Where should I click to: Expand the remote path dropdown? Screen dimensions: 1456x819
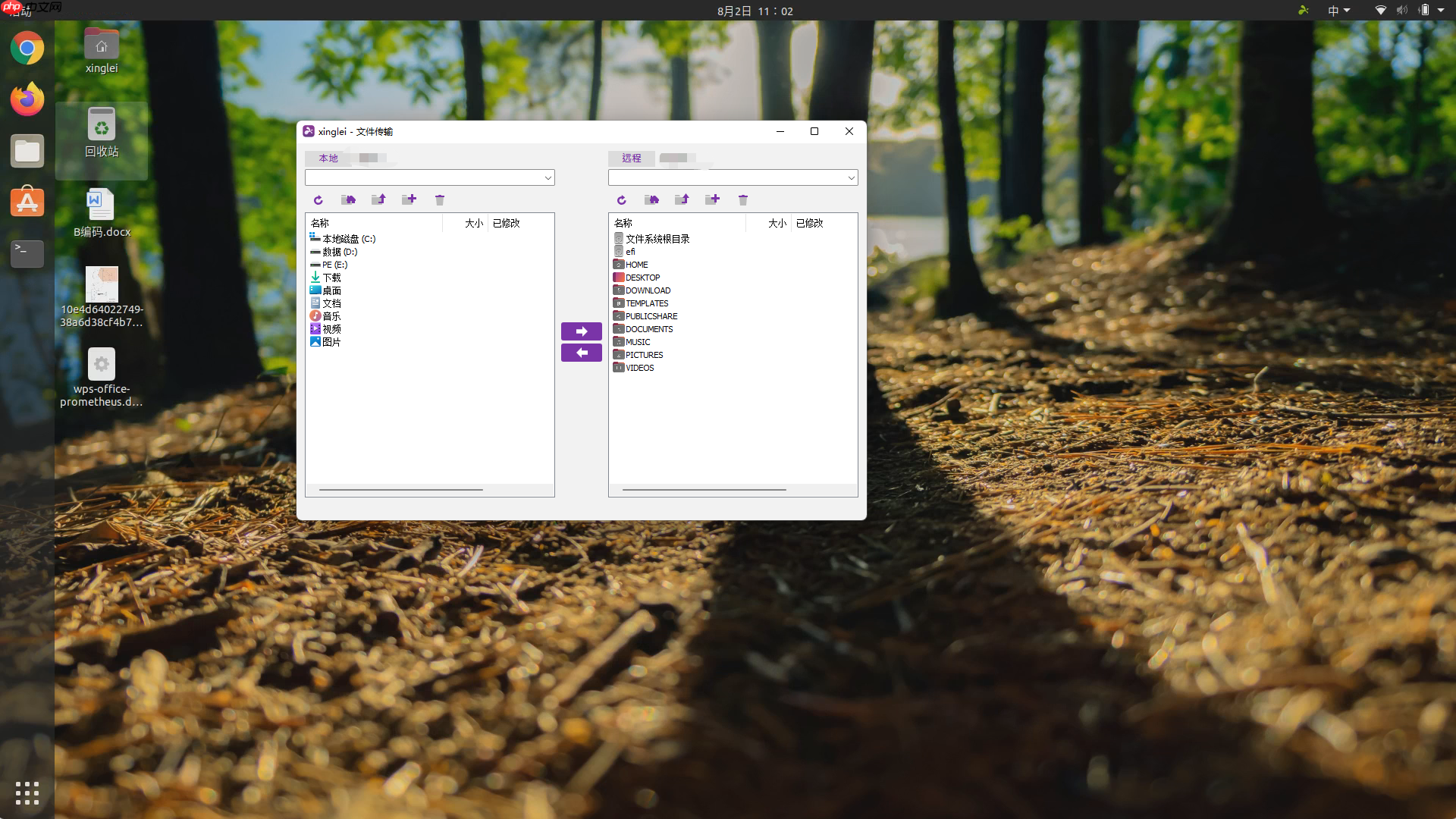851,177
